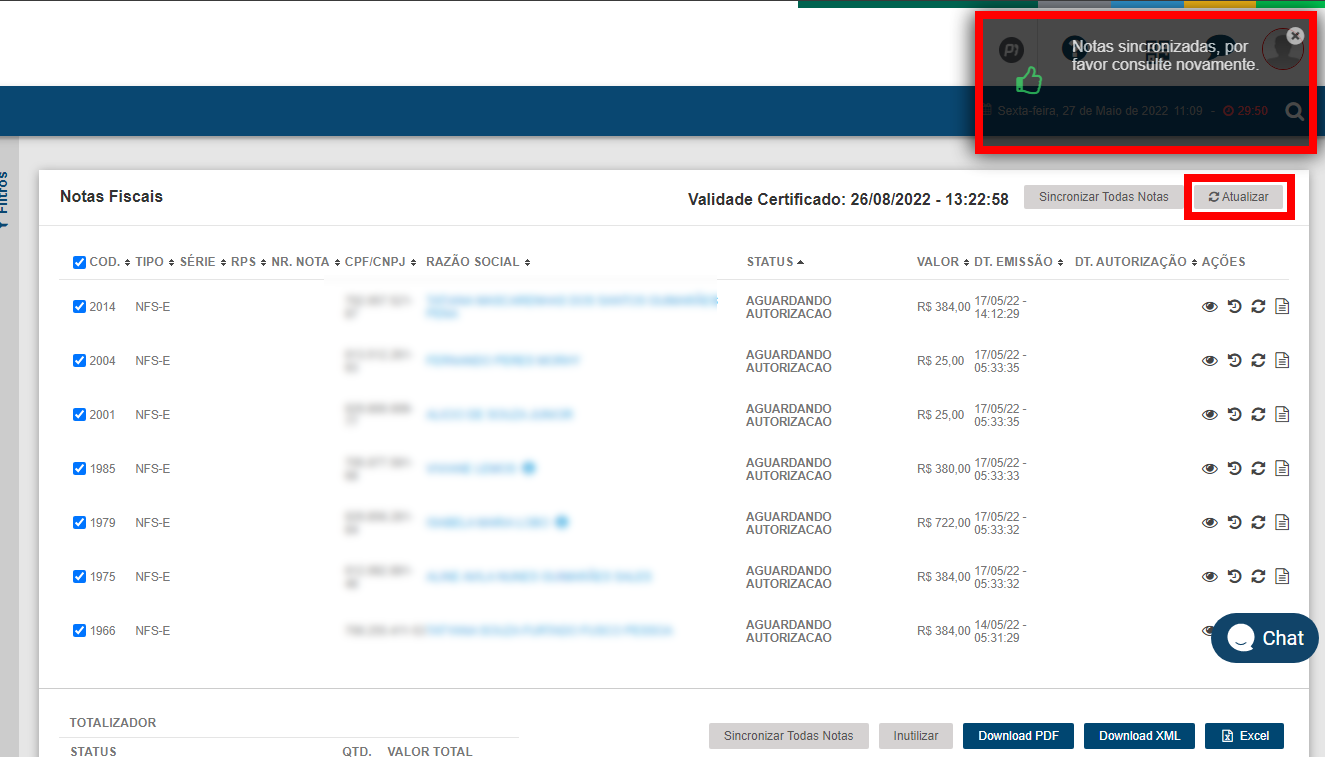Open the Chat support bubble
Image resolution: width=1325 pixels, height=757 pixels.
point(1264,638)
